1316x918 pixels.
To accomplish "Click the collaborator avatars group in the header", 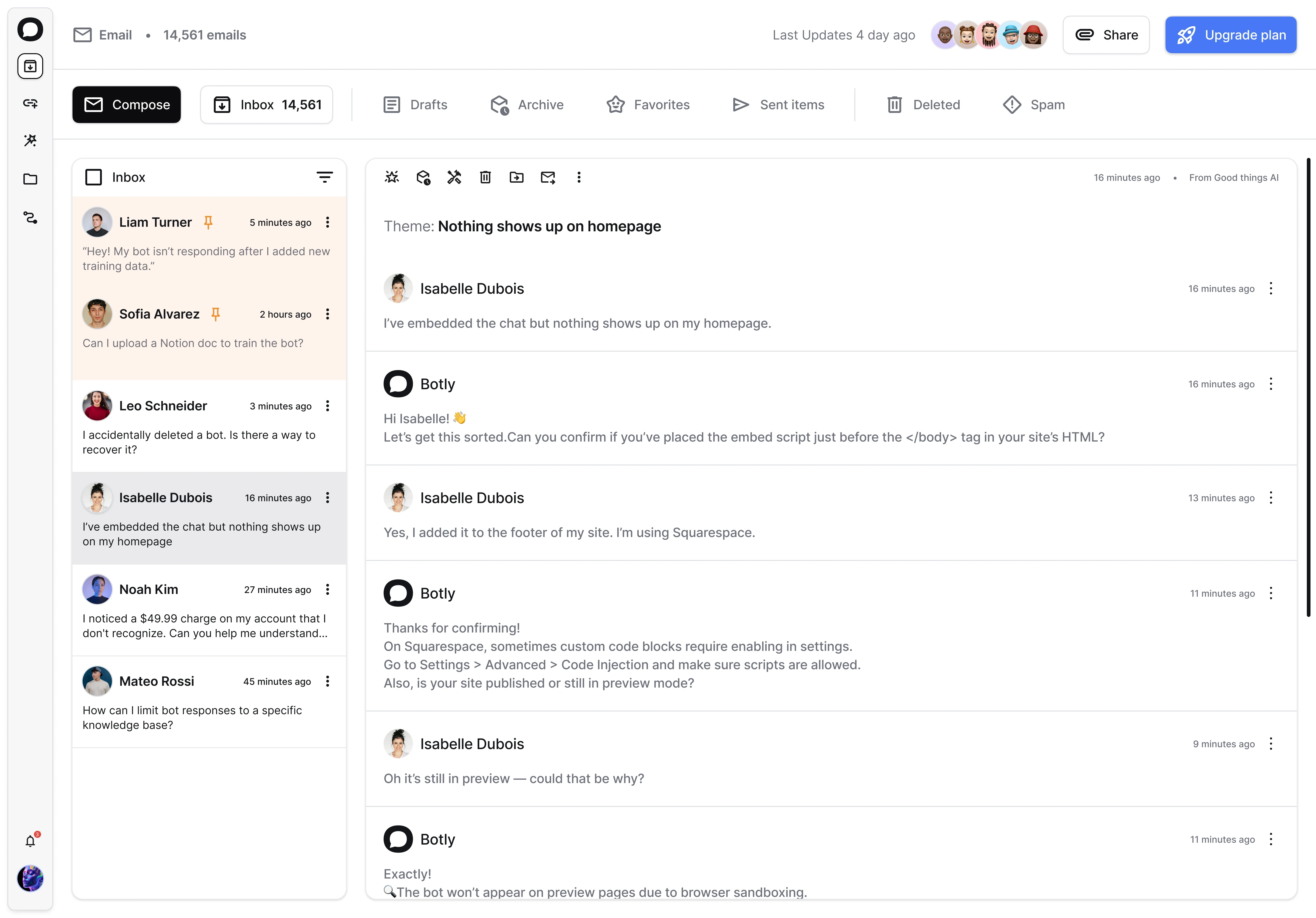I will [x=989, y=35].
